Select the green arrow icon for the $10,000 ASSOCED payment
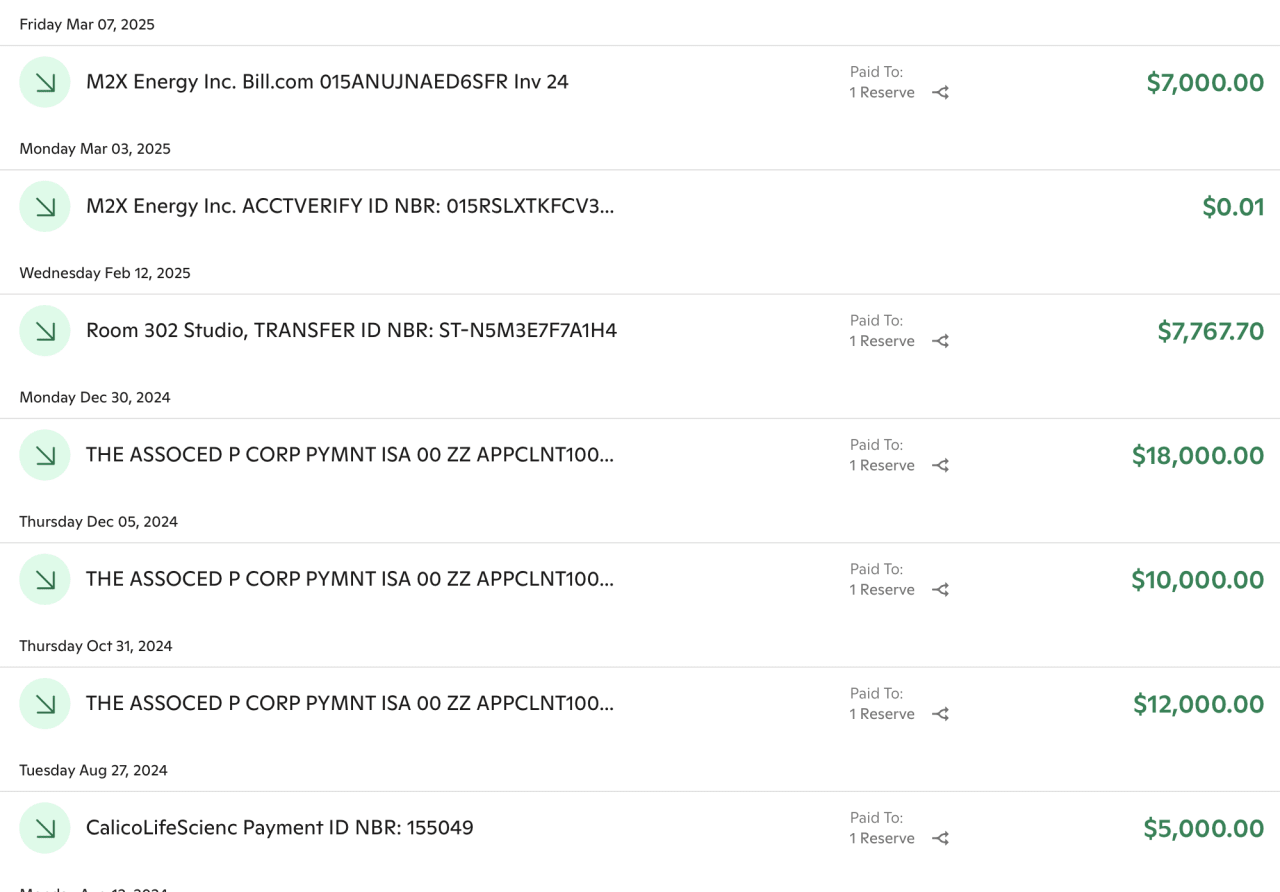 (x=44, y=579)
